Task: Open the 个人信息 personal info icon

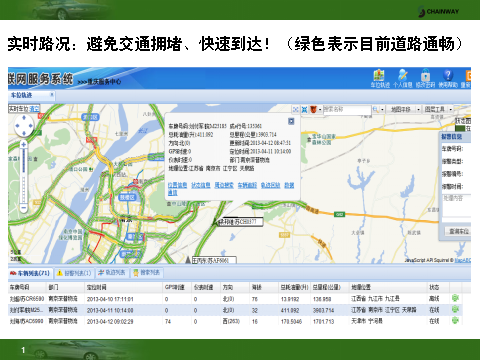Action: pyautogui.click(x=402, y=76)
